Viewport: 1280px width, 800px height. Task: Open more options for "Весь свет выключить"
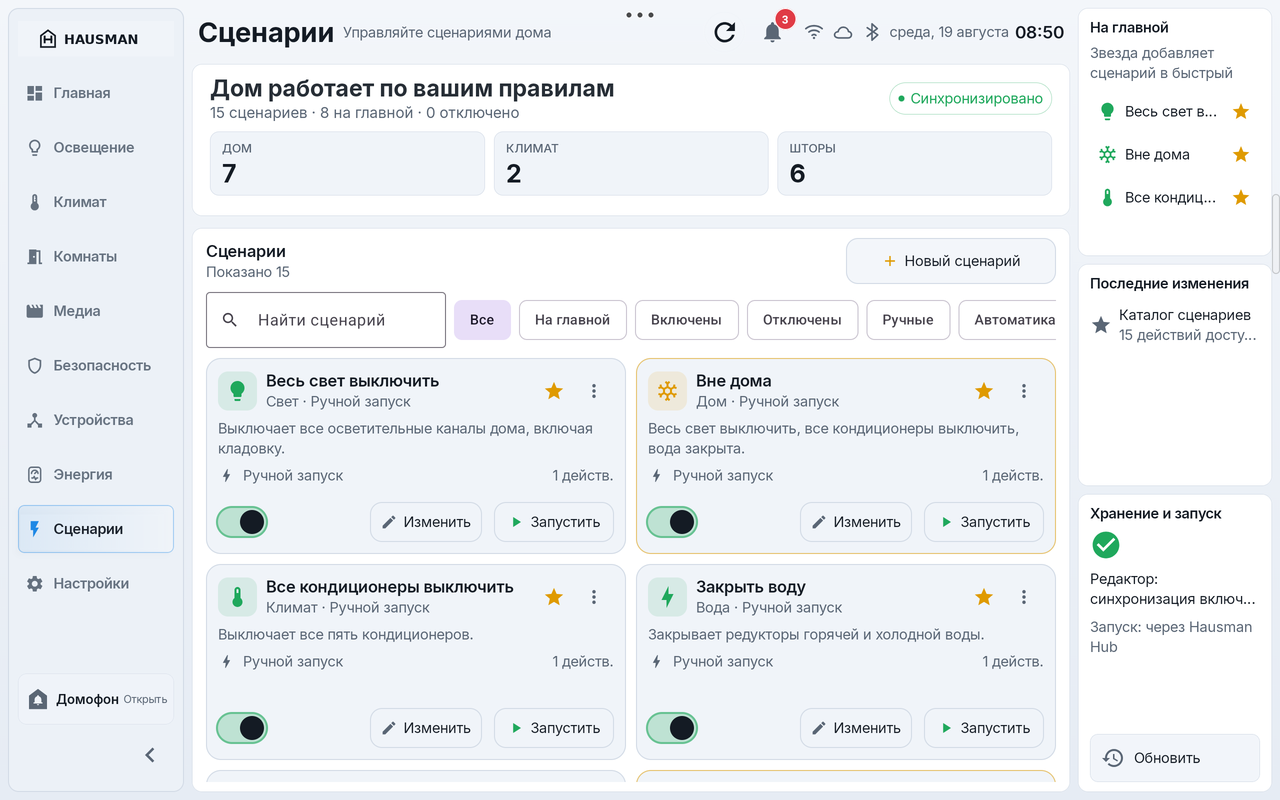click(594, 391)
